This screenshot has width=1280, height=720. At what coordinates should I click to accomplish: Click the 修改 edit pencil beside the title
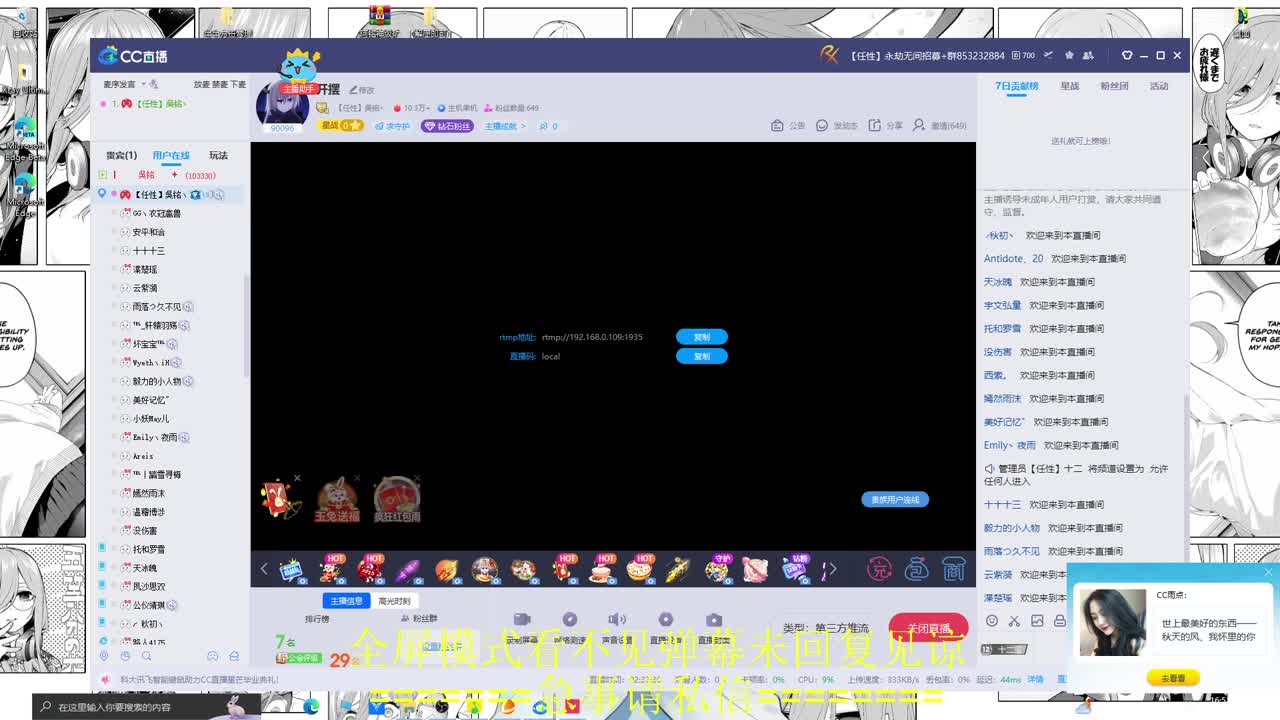pos(354,90)
